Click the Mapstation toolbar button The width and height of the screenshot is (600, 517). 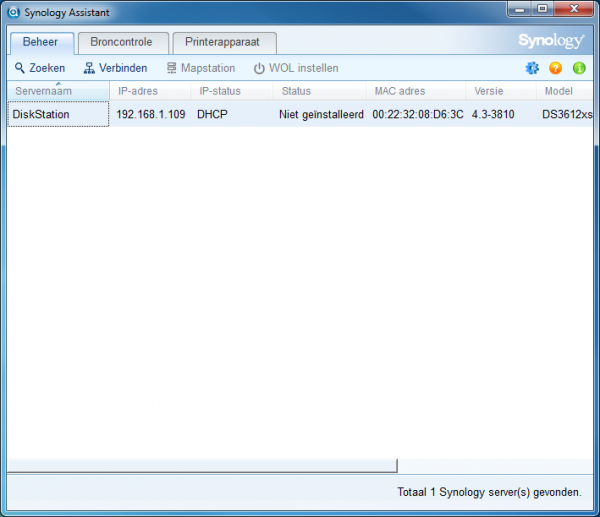(201, 68)
